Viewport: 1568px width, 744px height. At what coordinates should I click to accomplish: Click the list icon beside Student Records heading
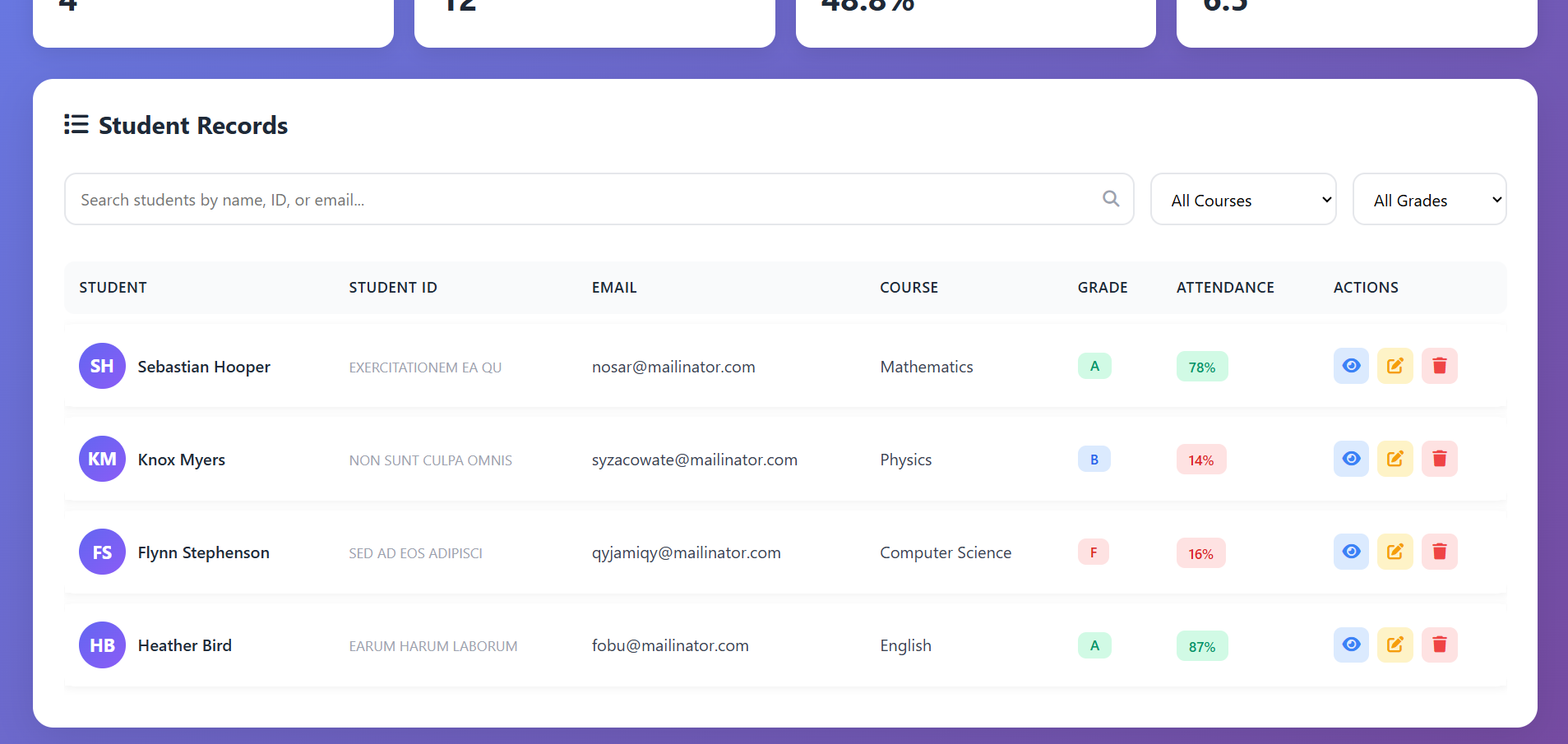tap(75, 124)
